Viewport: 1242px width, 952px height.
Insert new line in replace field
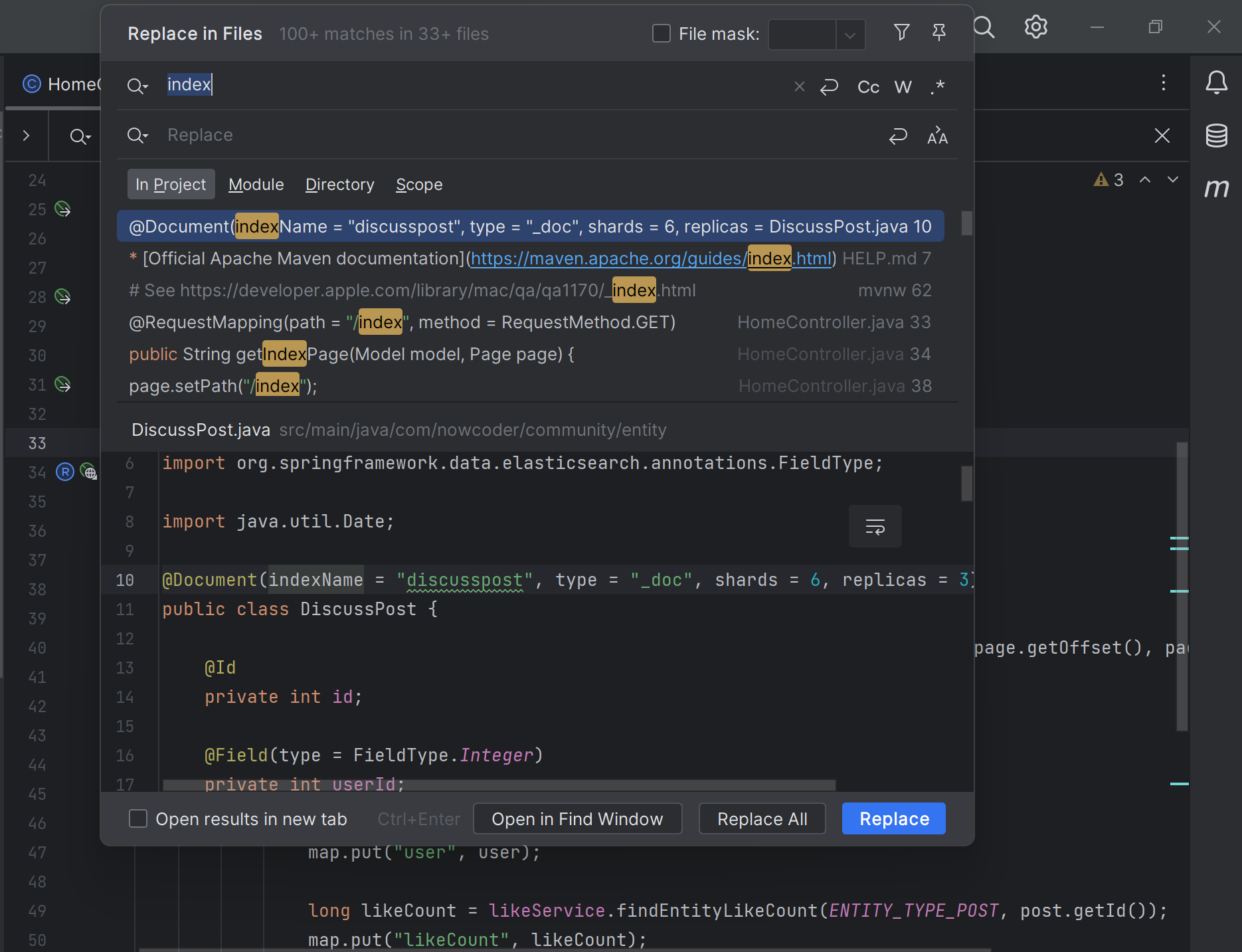click(898, 136)
